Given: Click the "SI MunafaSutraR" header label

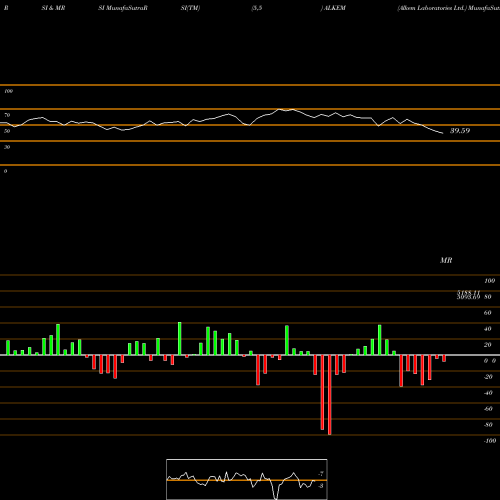Looking at the screenshot, I should (x=123, y=8).
